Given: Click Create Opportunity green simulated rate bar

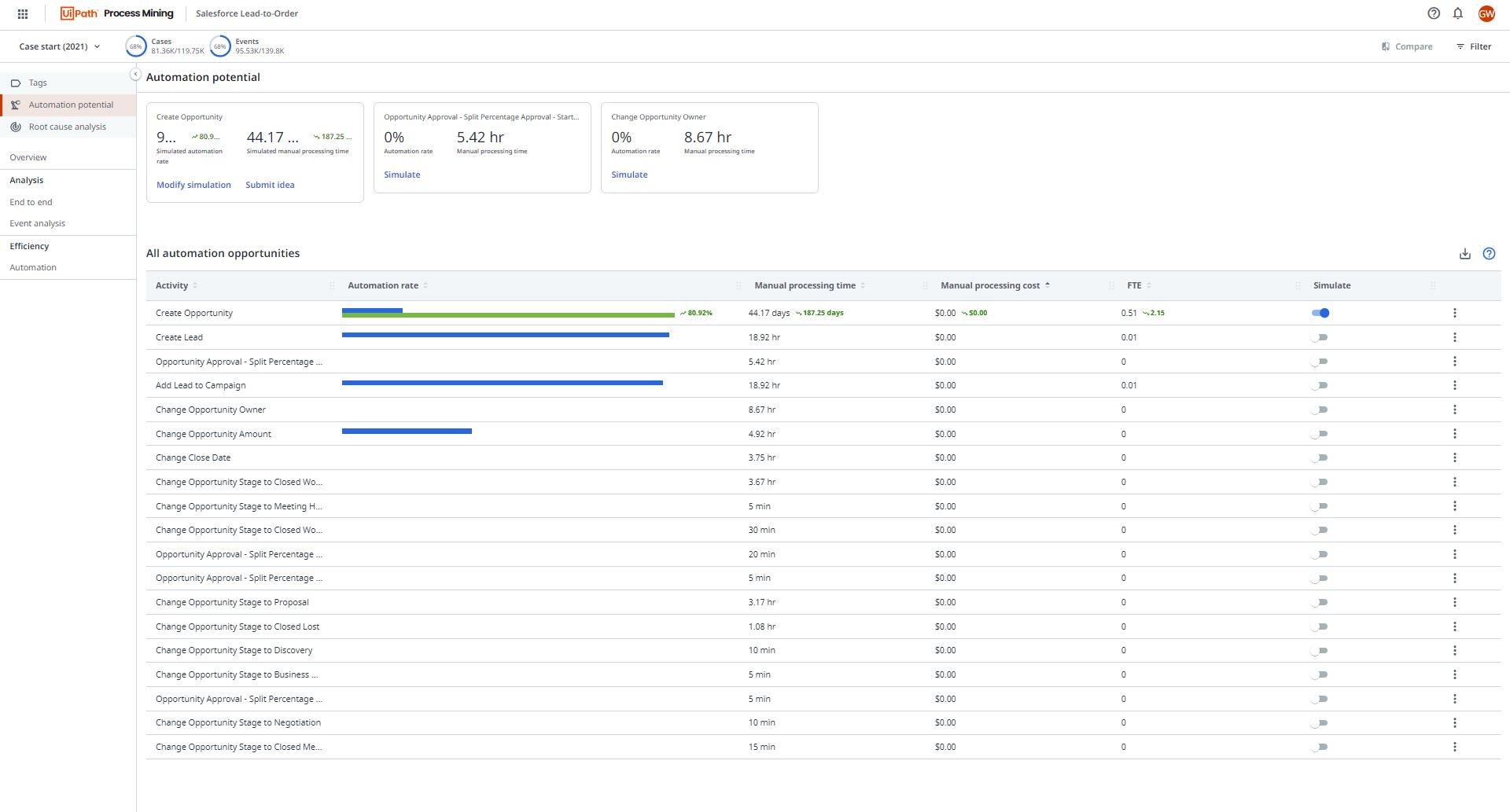Looking at the screenshot, I should [x=508, y=315].
